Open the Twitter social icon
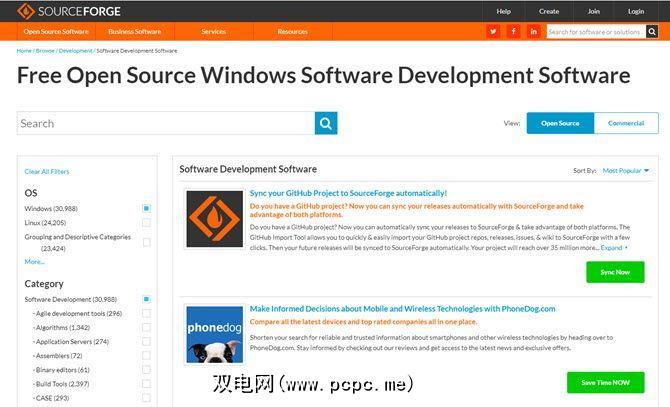 pos(493,31)
